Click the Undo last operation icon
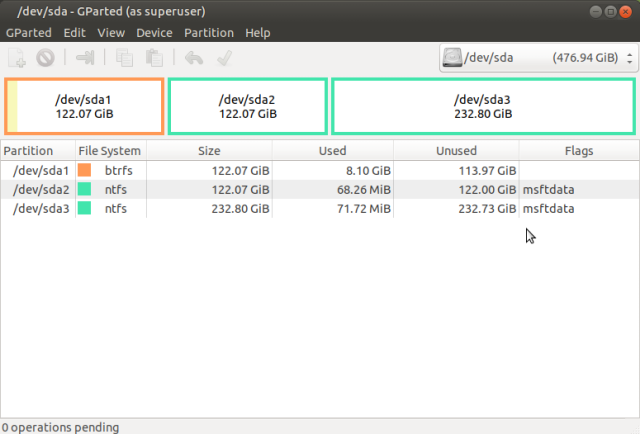Image resolution: width=640 pixels, height=434 pixels. pyautogui.click(x=194, y=58)
